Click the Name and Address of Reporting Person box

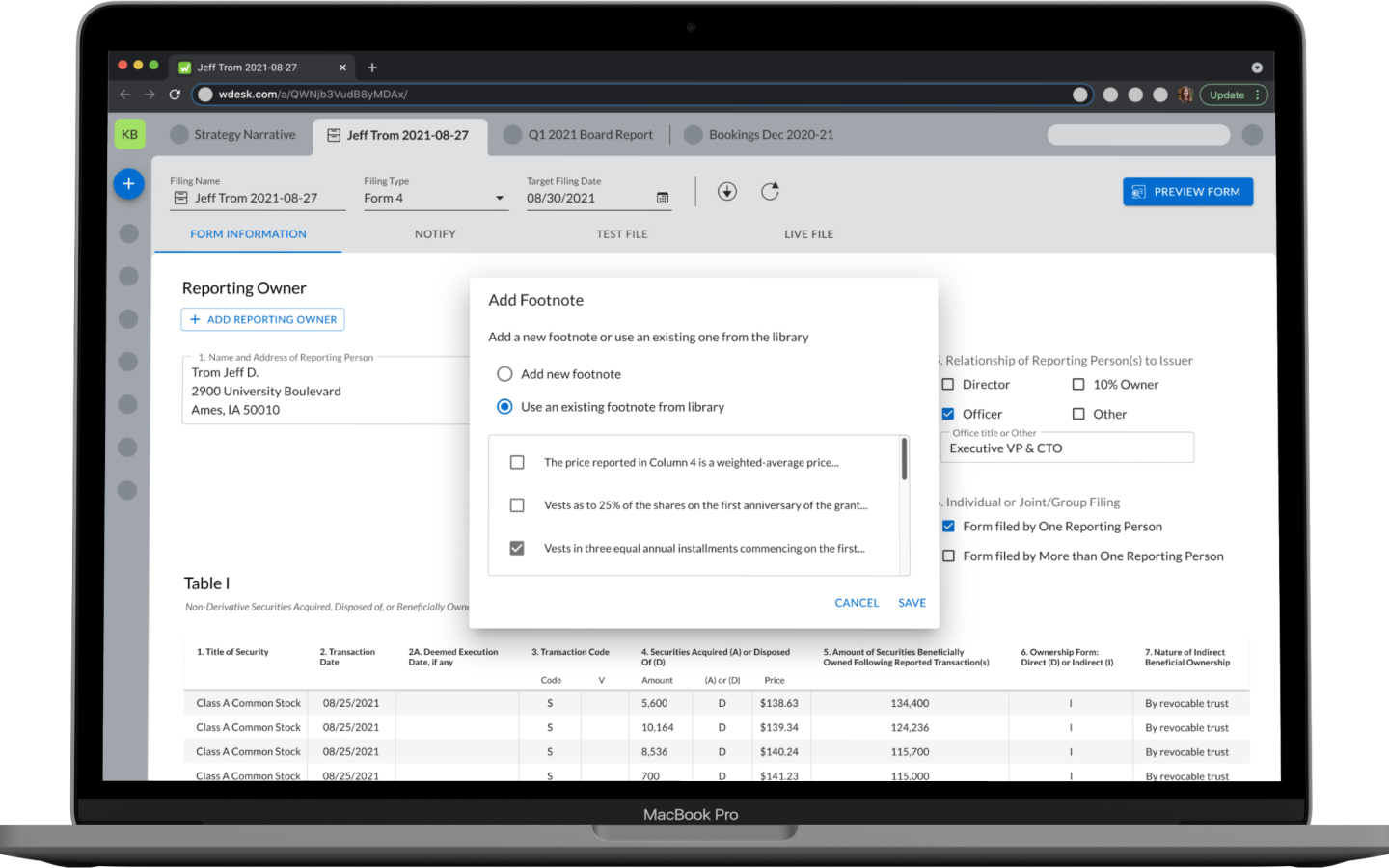[x=326, y=391]
